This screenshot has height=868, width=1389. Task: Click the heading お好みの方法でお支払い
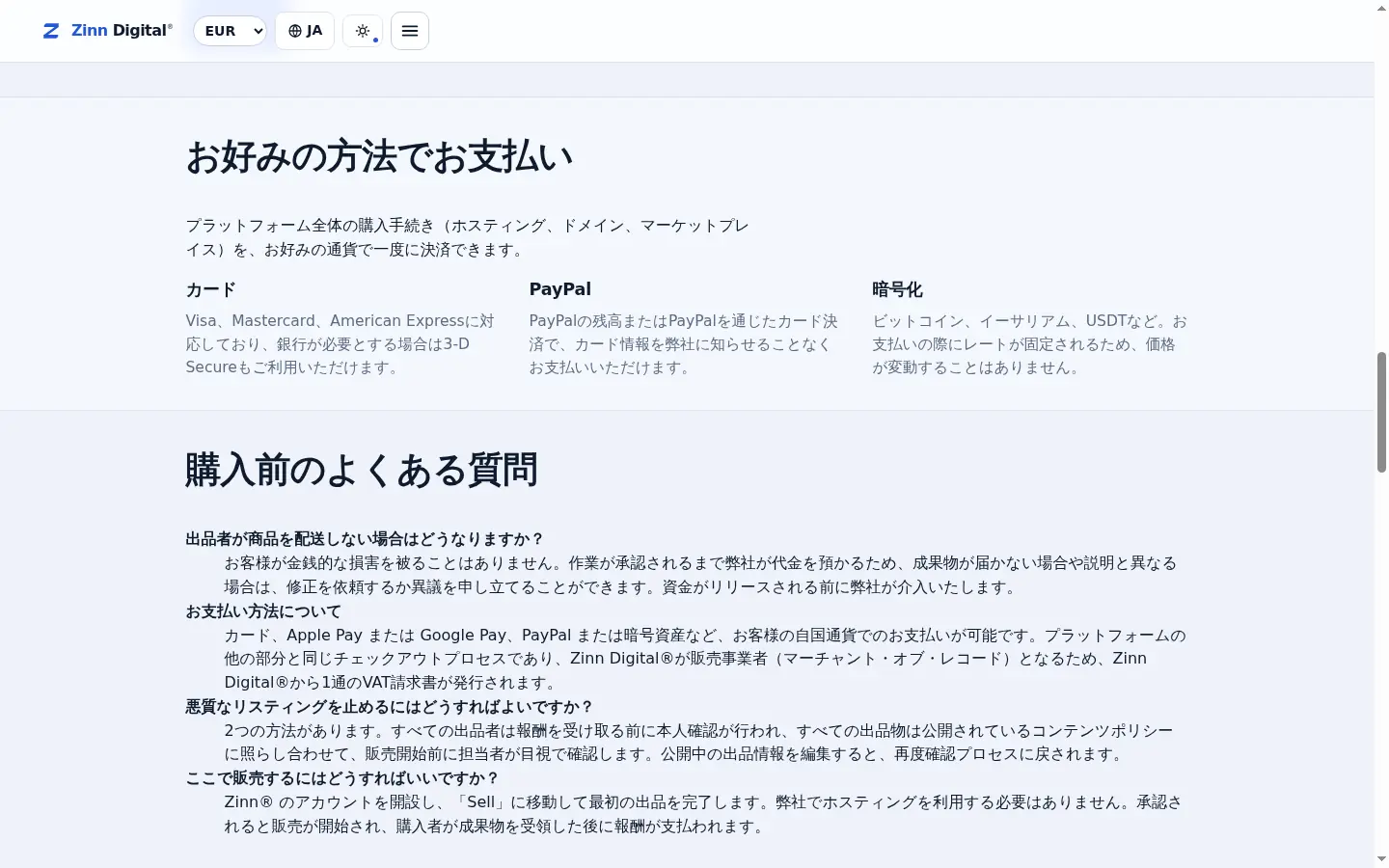(x=379, y=157)
